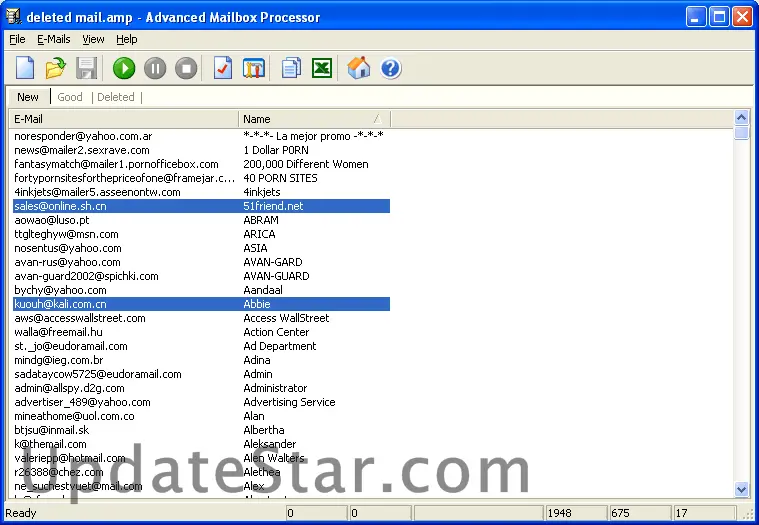
Task: Click the name Advertising Service
Action: pyautogui.click(x=289, y=403)
